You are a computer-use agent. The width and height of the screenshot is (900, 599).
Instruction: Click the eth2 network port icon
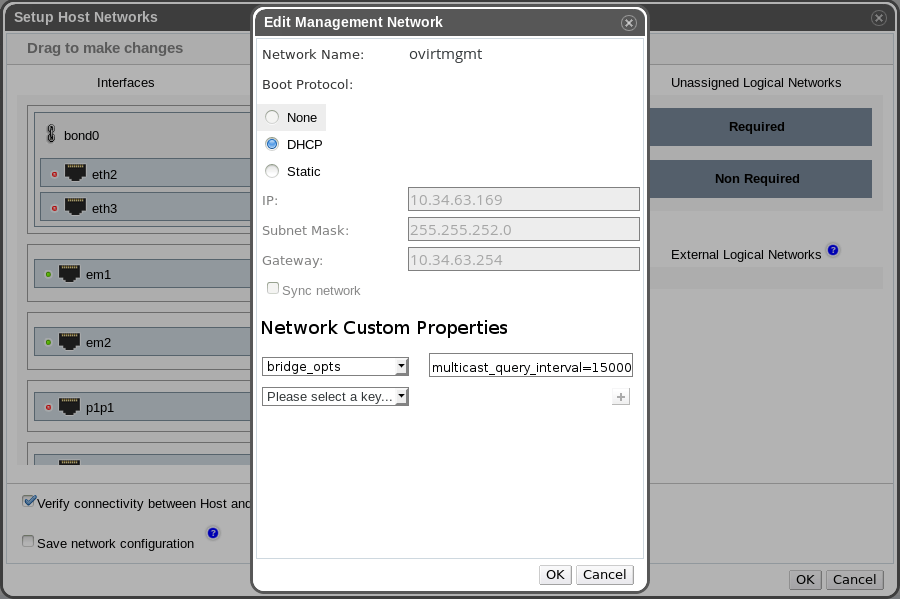[76, 173]
